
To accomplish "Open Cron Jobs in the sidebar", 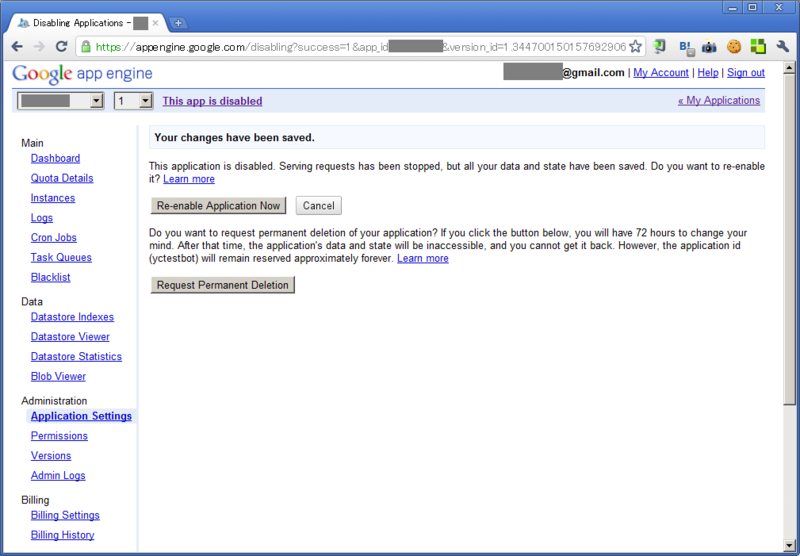I will [x=54, y=238].
